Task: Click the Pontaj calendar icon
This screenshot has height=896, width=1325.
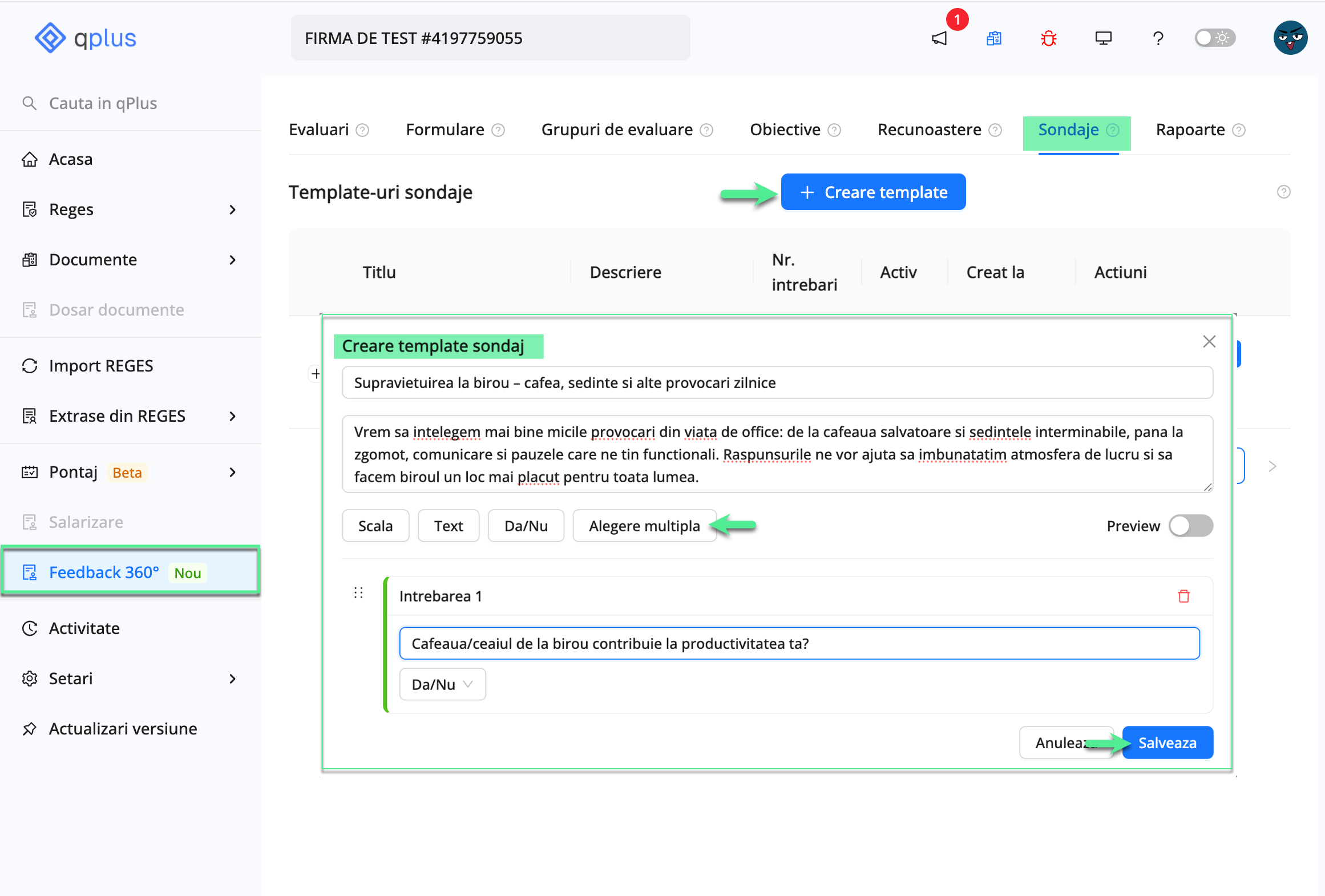Action: tap(29, 472)
